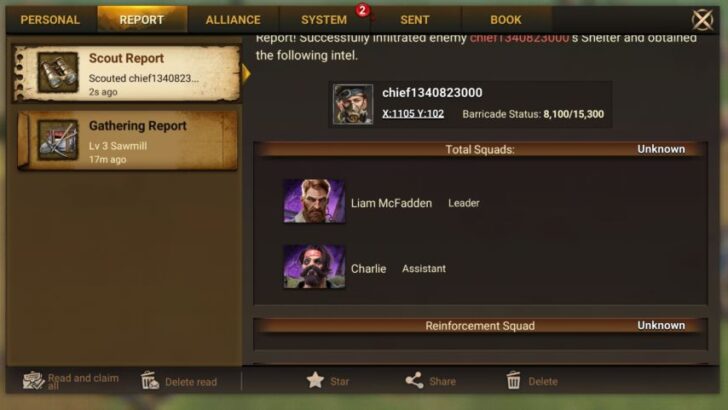Select Liam McFadden's hero portrait
The width and height of the screenshot is (728, 410).
pos(314,201)
